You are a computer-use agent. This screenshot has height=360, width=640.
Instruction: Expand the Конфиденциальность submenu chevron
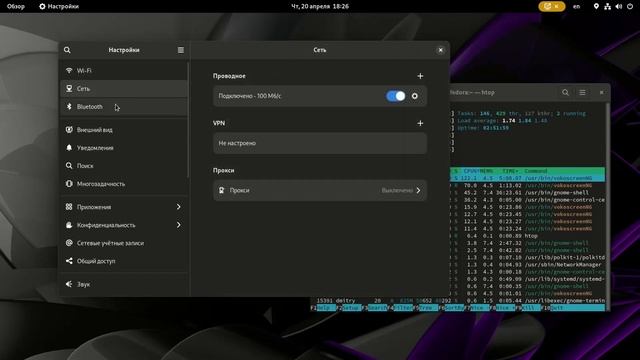(178, 224)
